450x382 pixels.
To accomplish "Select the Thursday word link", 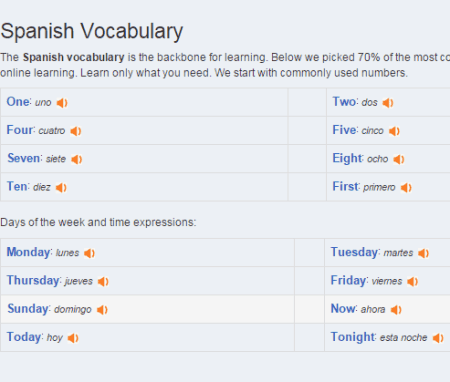I will [33, 280].
